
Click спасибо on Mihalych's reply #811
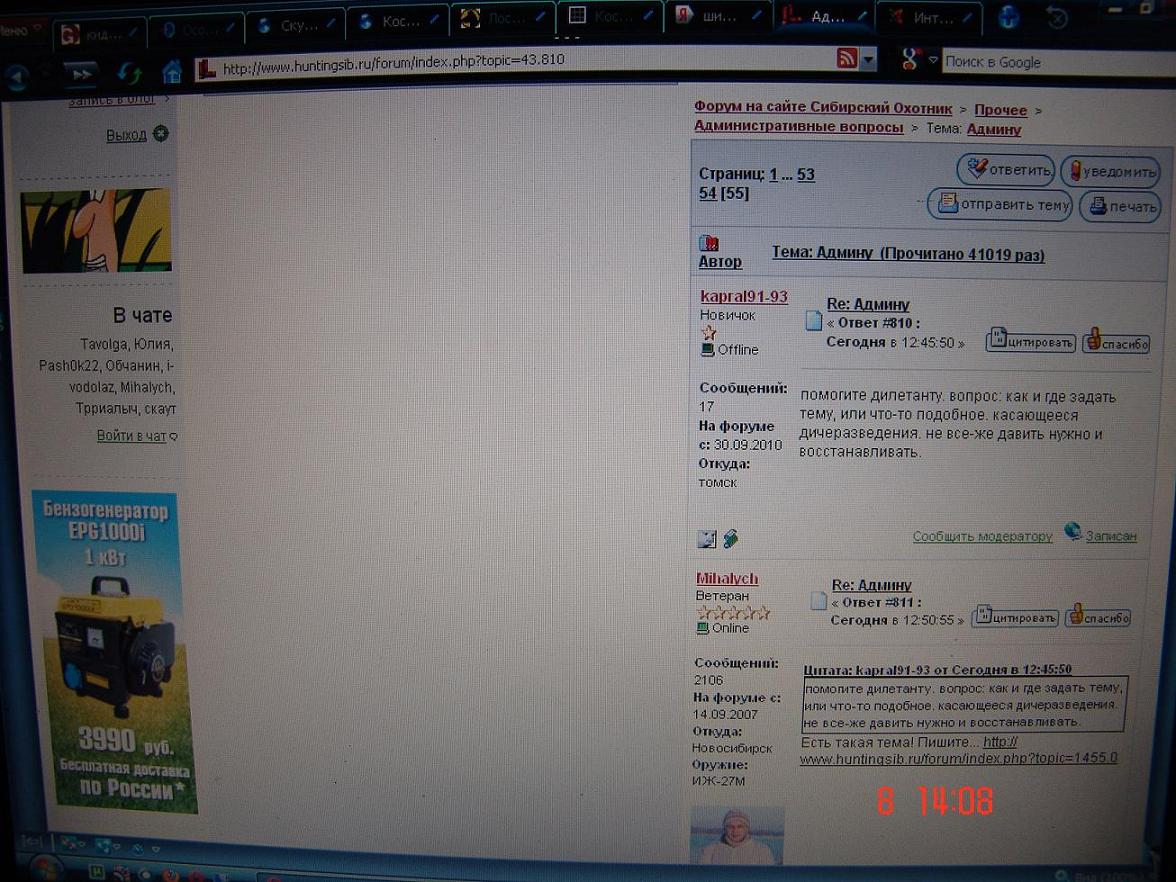pos(1097,617)
